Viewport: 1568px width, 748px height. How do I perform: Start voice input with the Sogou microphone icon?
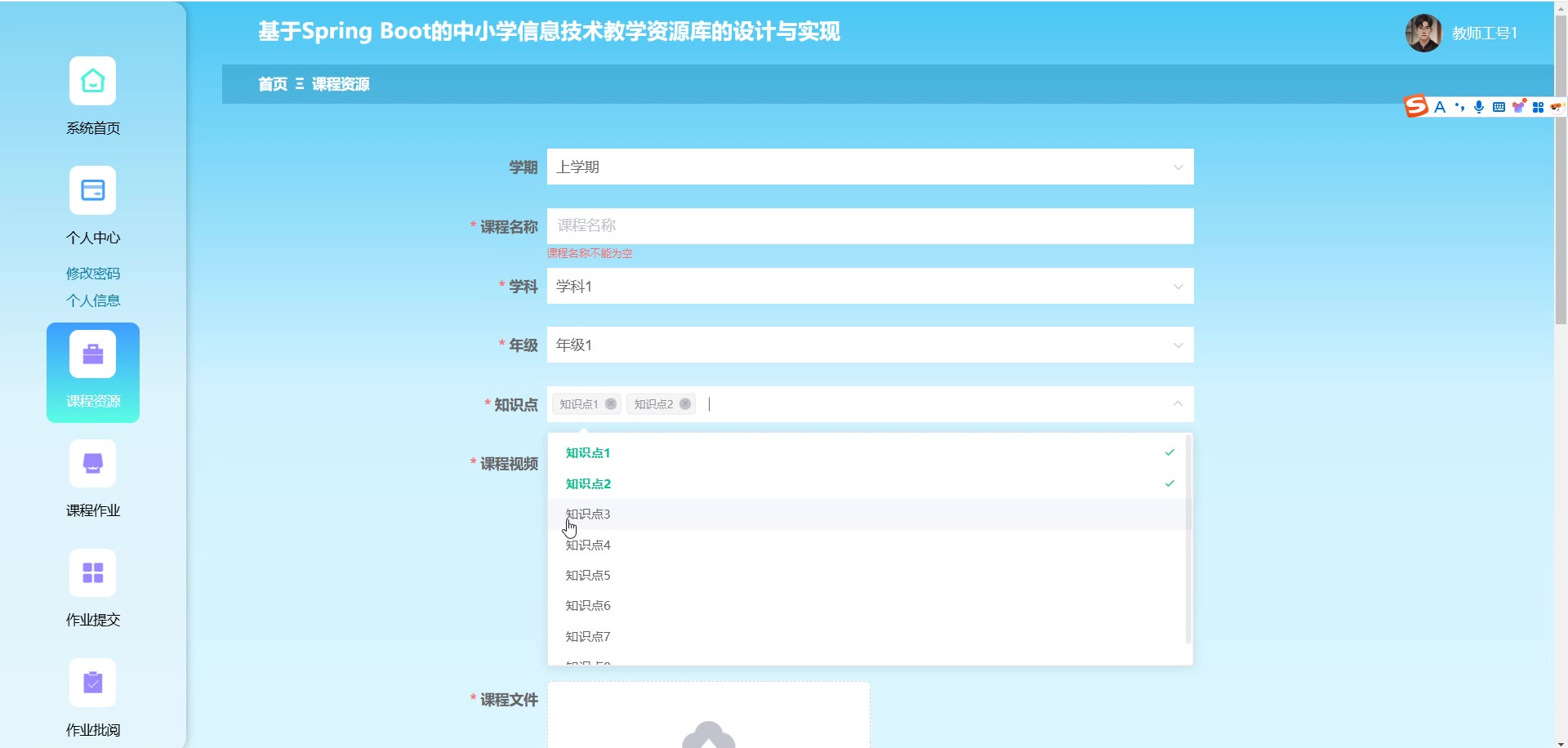tap(1479, 107)
